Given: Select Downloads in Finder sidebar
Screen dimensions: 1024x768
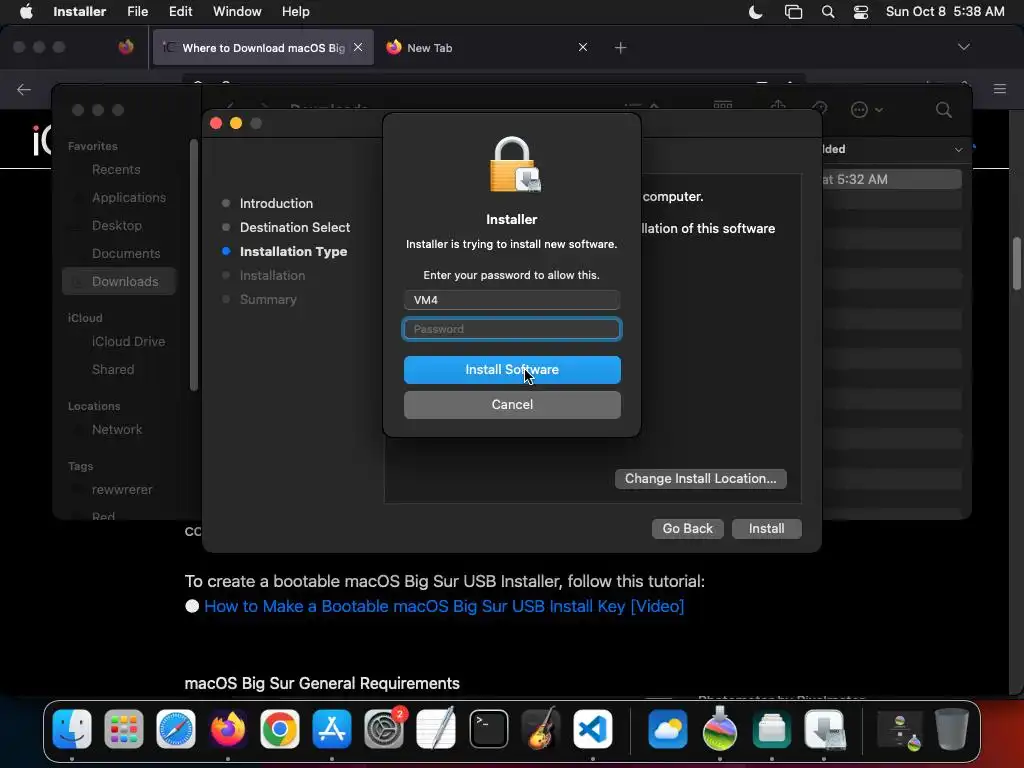Looking at the screenshot, I should (x=120, y=281).
